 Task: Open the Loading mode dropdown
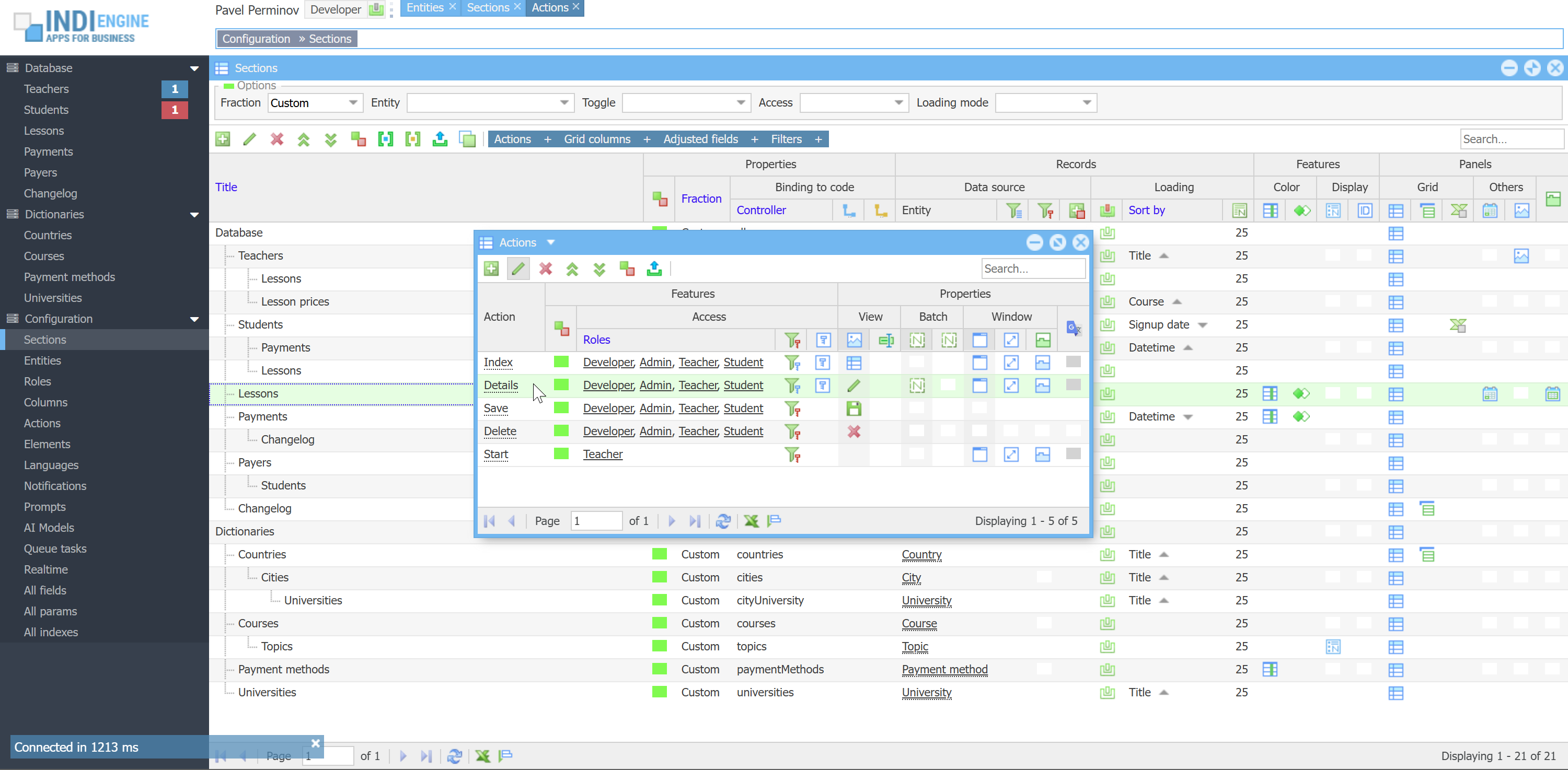click(1087, 103)
